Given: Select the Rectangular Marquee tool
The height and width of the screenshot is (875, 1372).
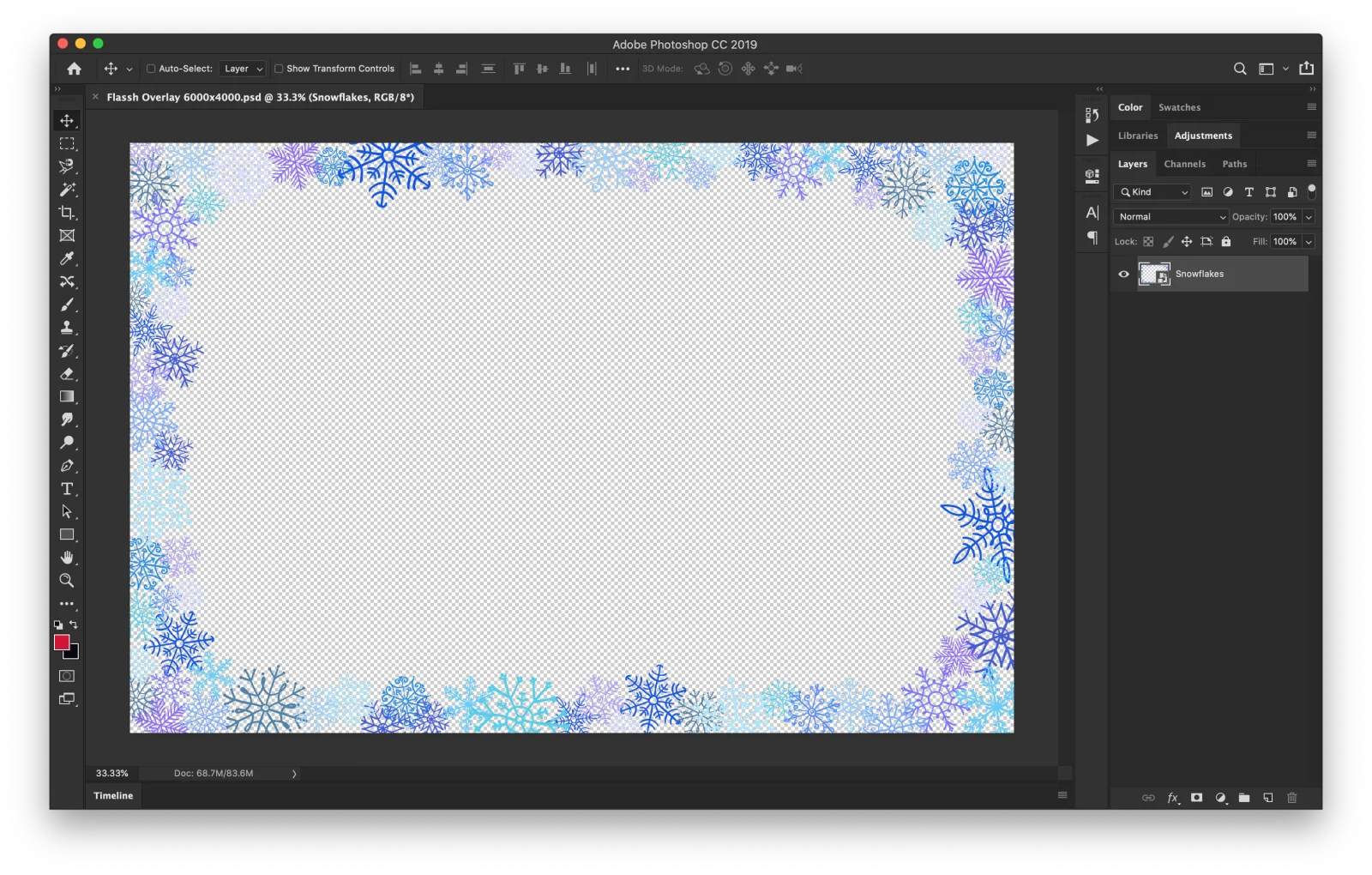Looking at the screenshot, I should coord(67,144).
